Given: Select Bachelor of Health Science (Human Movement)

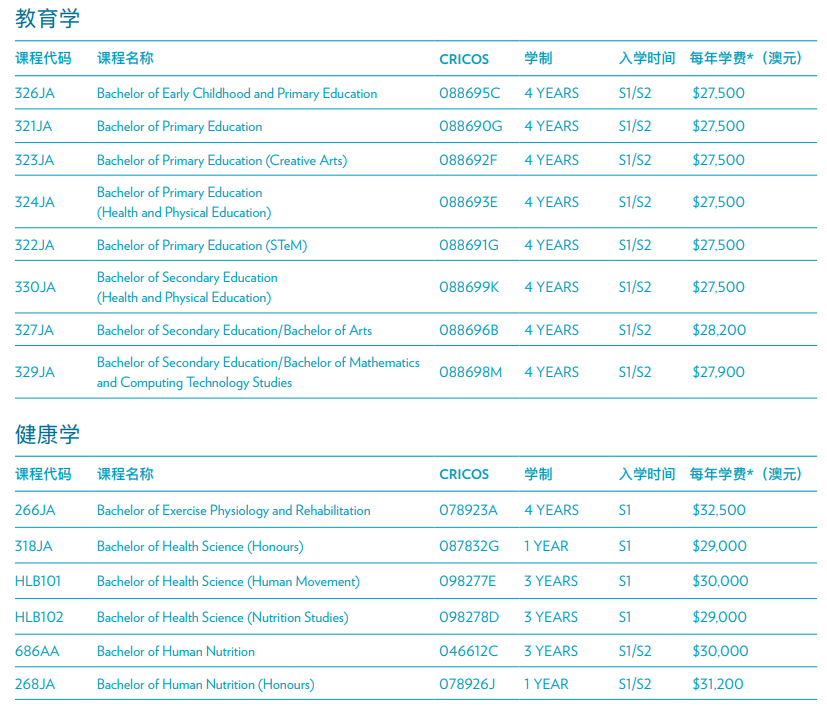Looking at the screenshot, I should pyautogui.click(x=228, y=582).
